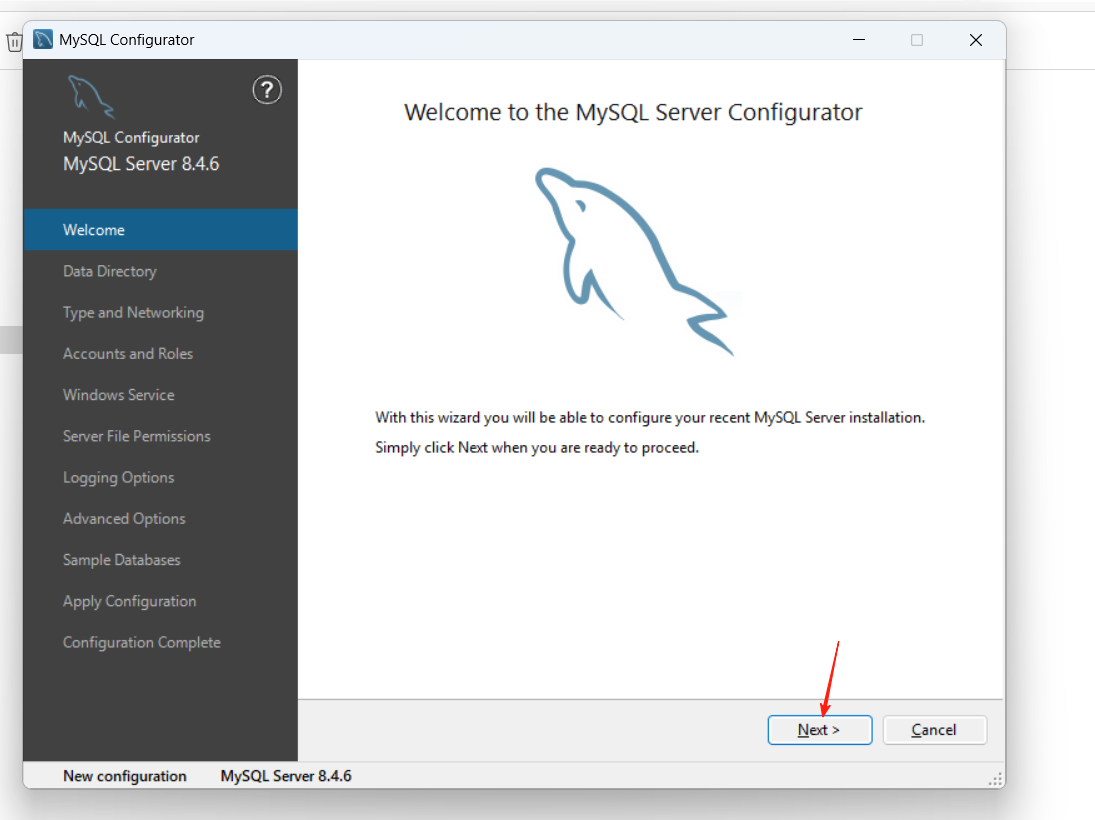Click the 'MySQL Server 8.4.6' sidebar header text
Image resolution: width=1095 pixels, height=820 pixels.
[141, 164]
